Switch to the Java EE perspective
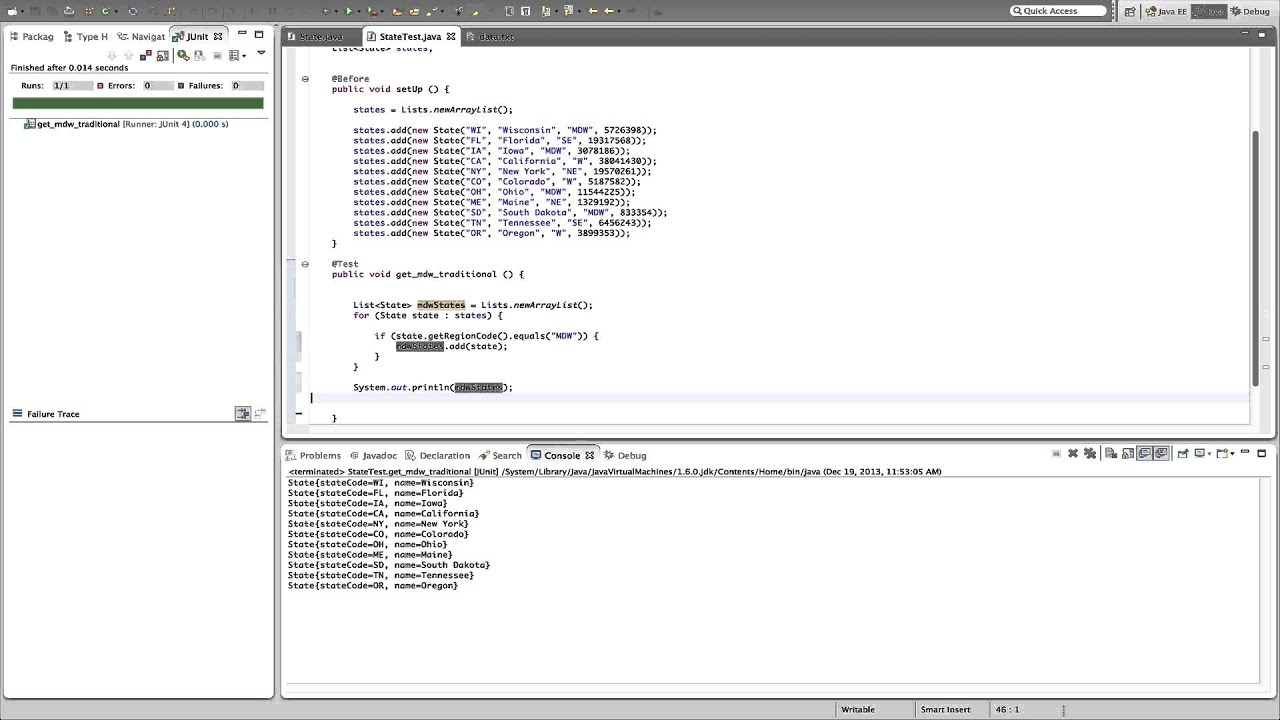Screen dimensions: 1280x720 point(1167,11)
